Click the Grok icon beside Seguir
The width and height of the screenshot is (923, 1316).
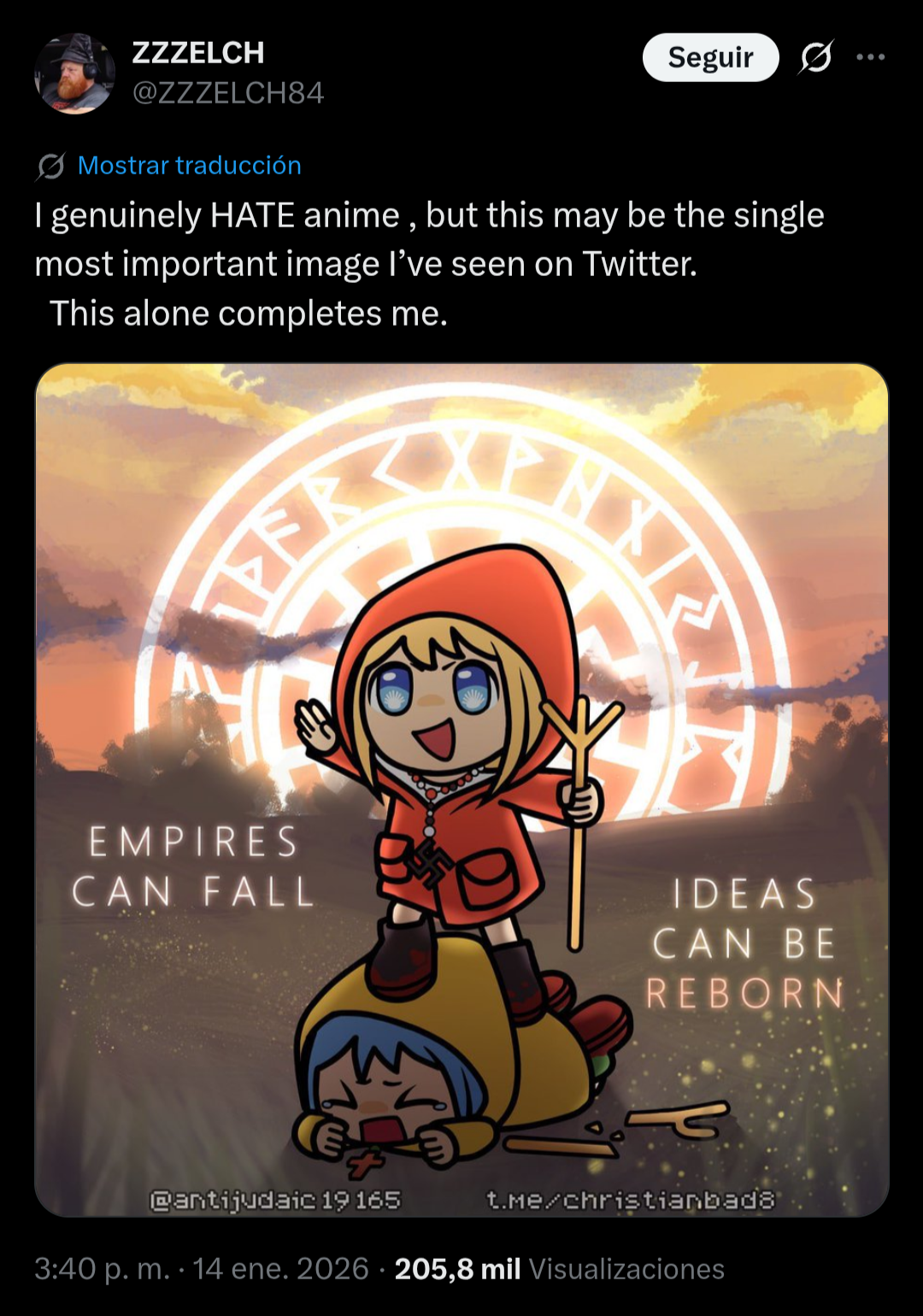815,57
